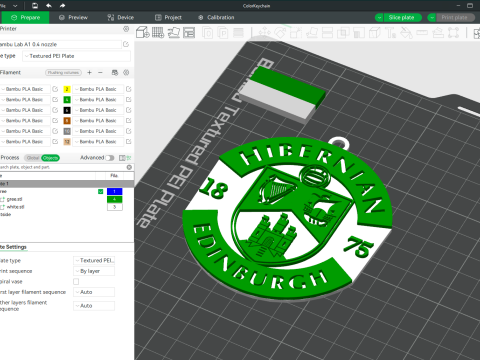Open First layer filament sequence dropdown
Screen dimensions: 480x360
tap(94, 292)
